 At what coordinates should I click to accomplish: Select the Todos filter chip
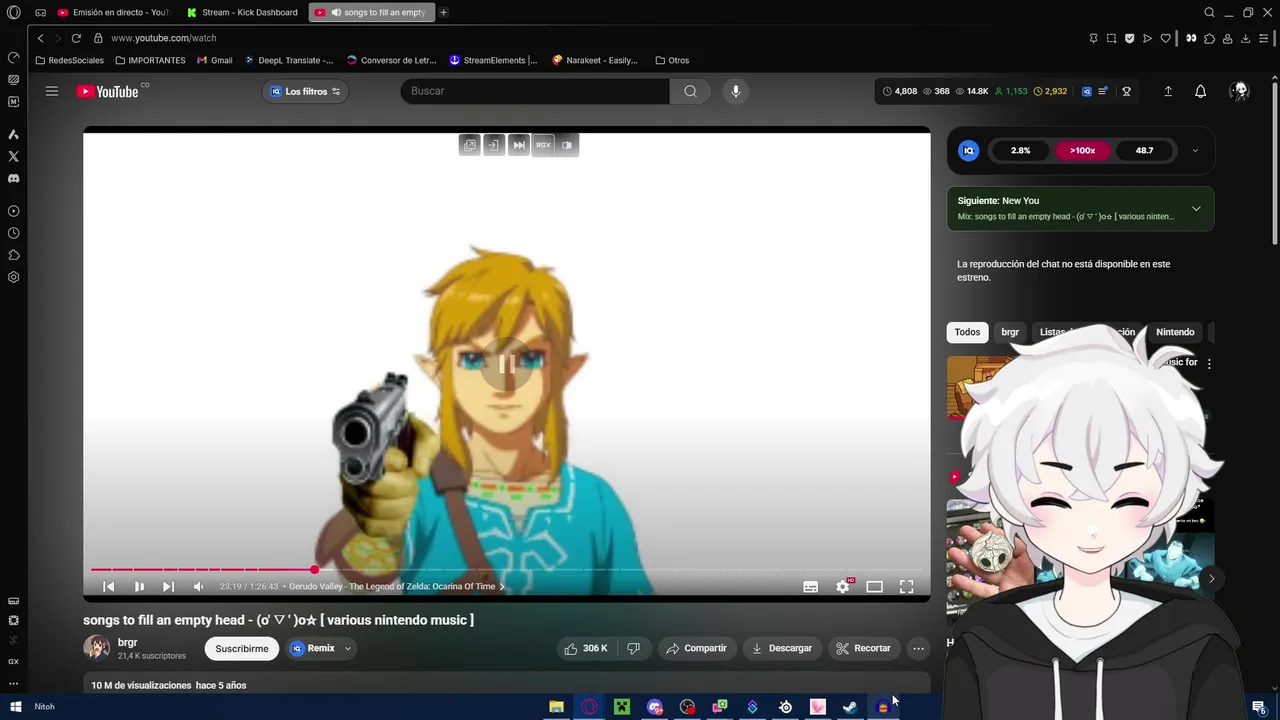[967, 332]
